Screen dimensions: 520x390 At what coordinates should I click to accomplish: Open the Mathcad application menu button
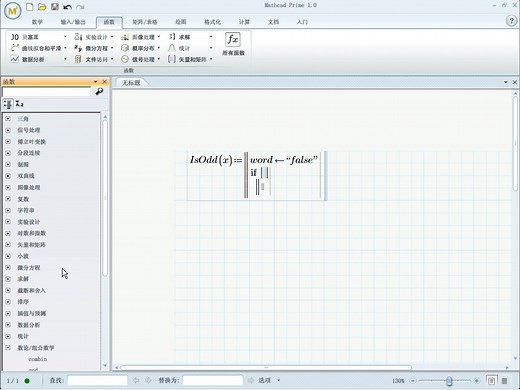(13, 11)
